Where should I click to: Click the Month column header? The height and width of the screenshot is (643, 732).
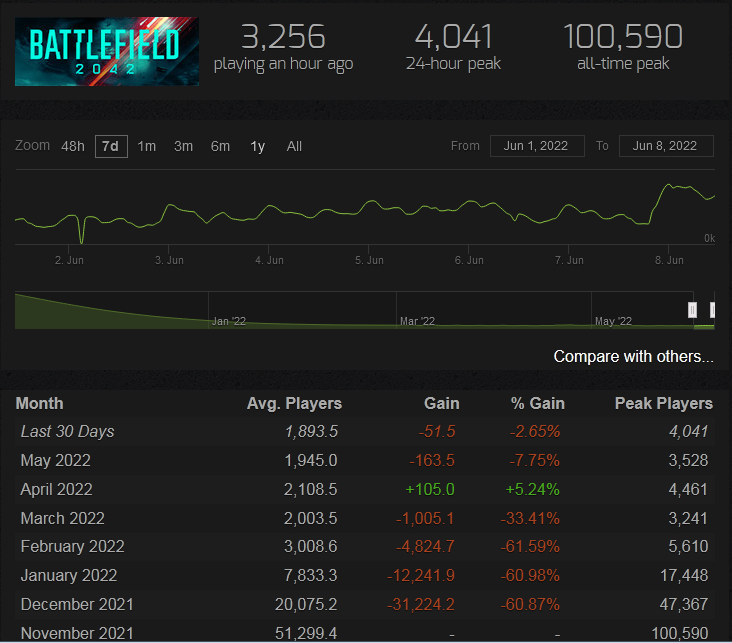click(x=40, y=403)
